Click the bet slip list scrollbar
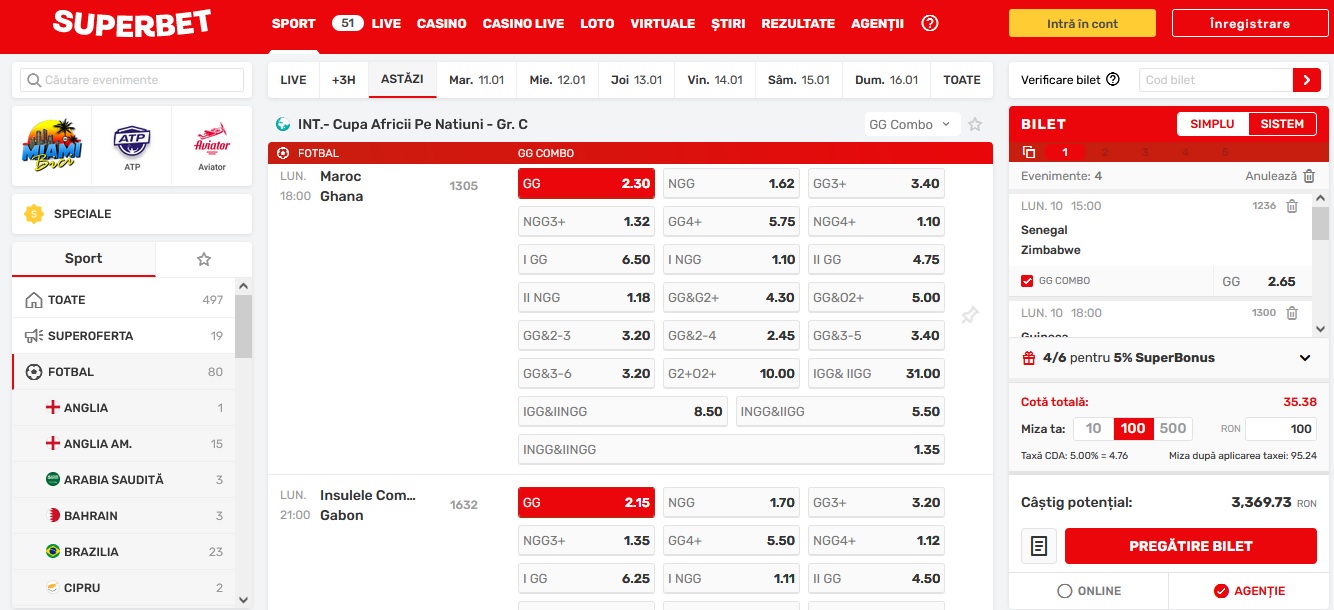 coord(1320,224)
